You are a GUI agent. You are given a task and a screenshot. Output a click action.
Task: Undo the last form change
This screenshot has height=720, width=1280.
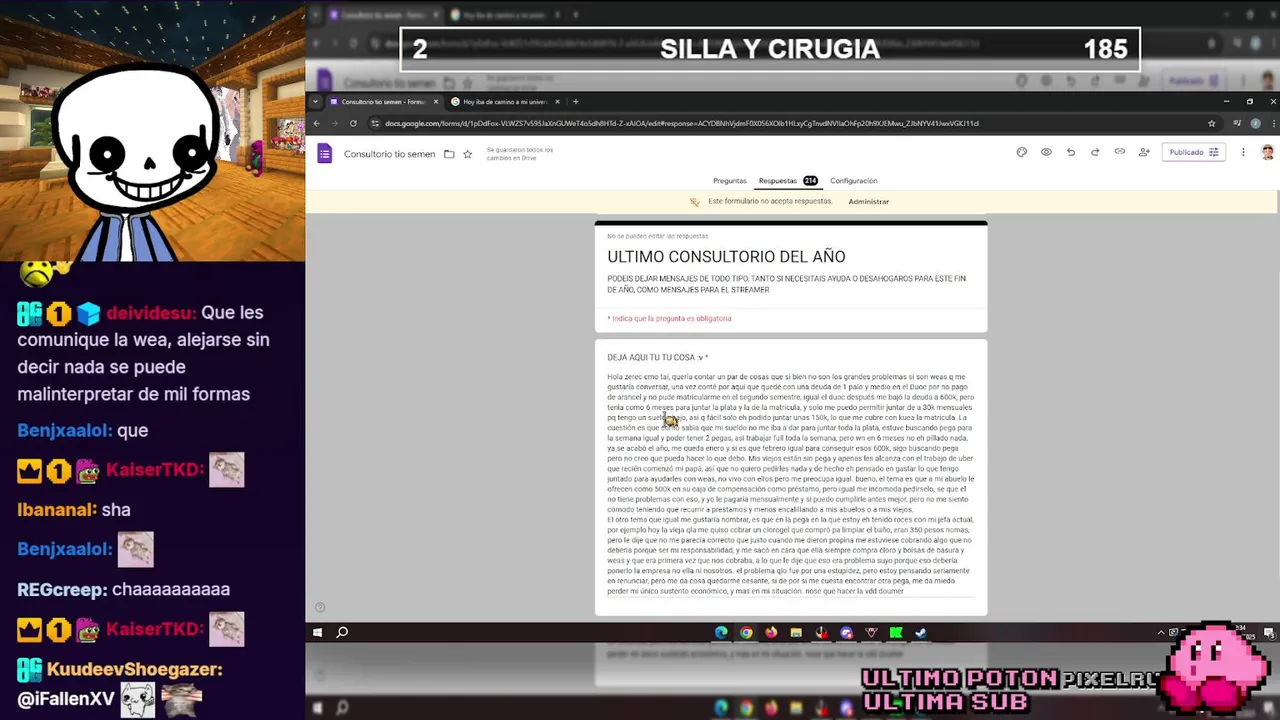click(1071, 152)
